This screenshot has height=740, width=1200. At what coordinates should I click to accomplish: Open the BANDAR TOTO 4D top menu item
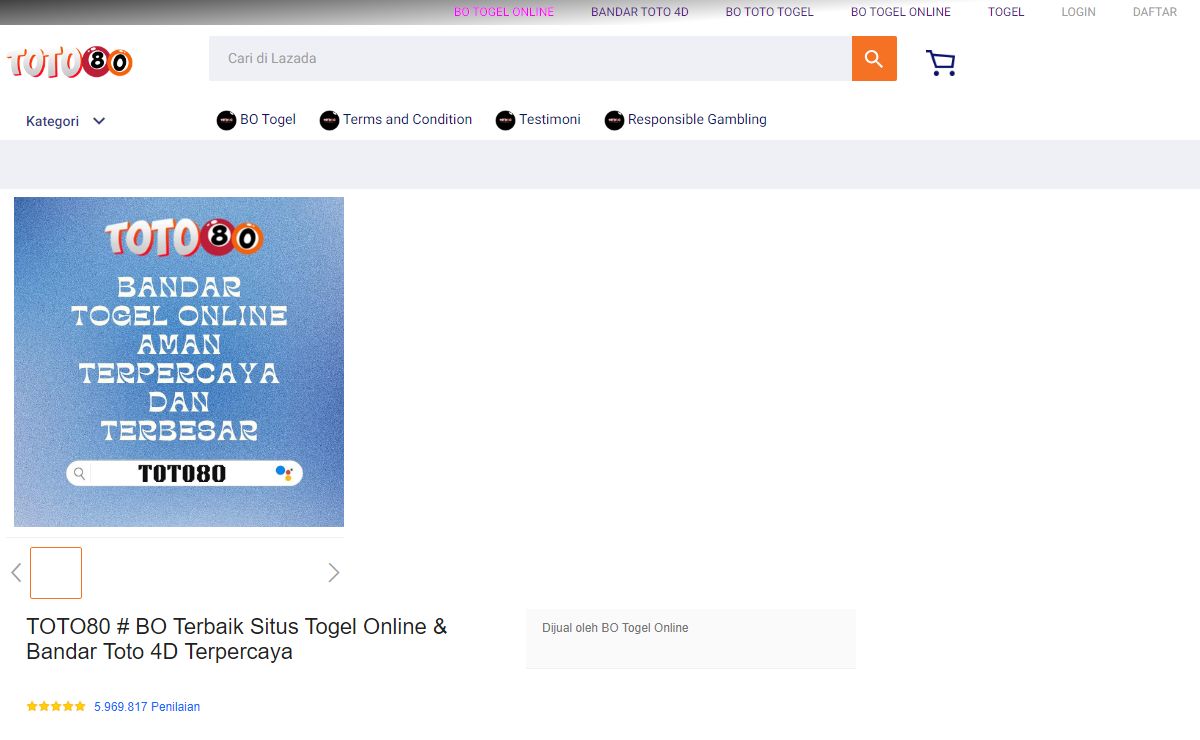pos(639,12)
